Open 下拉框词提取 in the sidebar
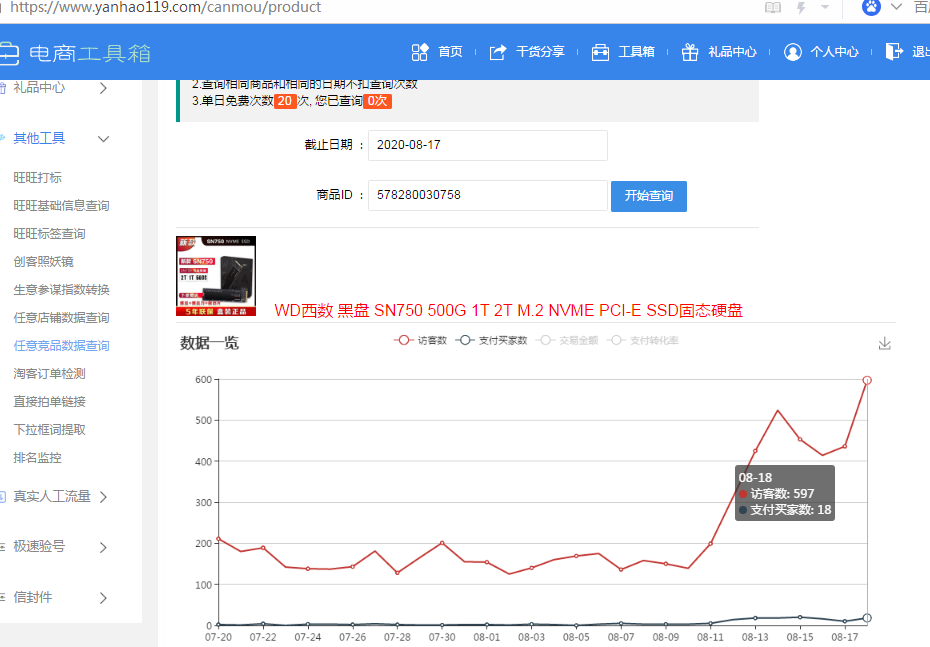 pyautogui.click(x=49, y=430)
